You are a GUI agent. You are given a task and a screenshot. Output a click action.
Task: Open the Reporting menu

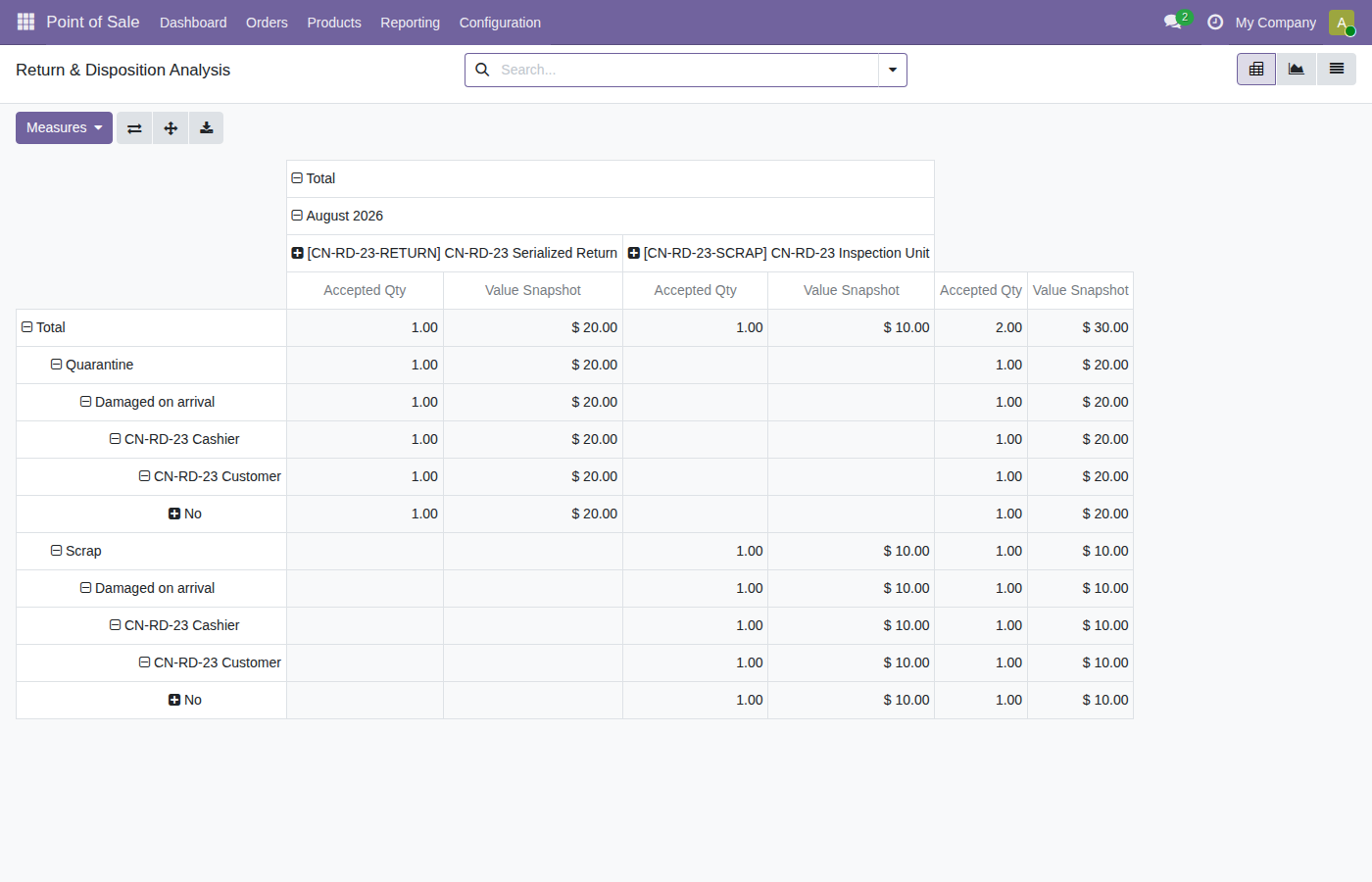click(x=410, y=23)
